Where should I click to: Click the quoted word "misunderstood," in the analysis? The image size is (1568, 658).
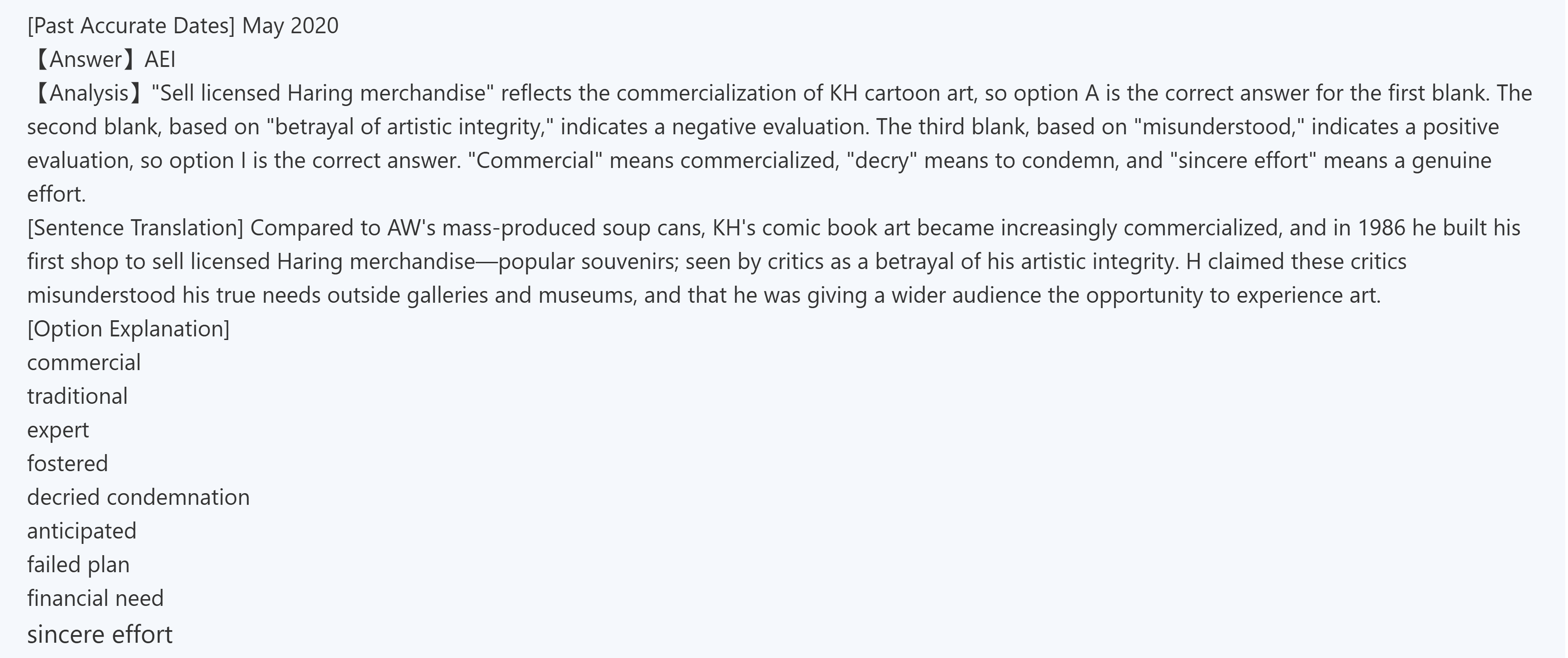coord(1218,127)
